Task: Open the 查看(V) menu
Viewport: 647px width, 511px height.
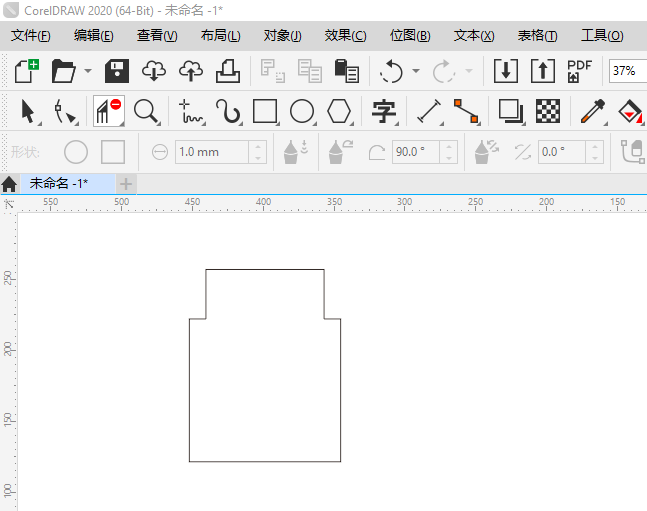Action: point(157,35)
